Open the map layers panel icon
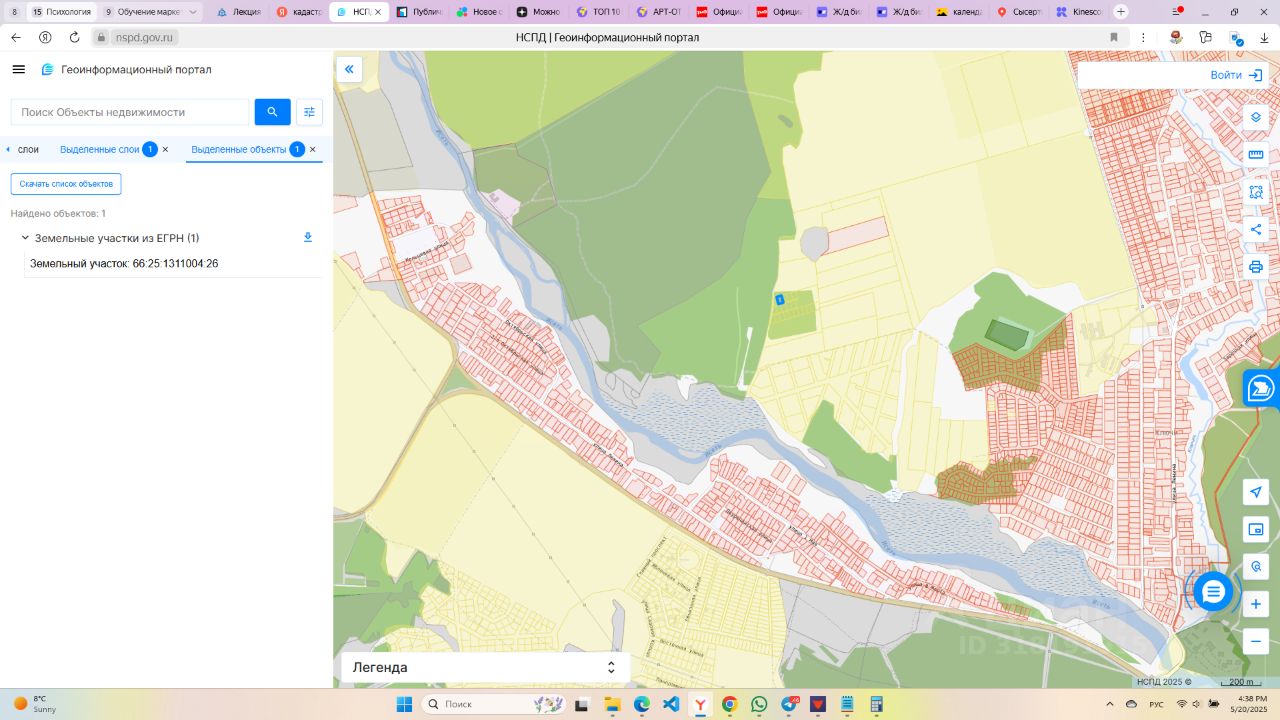1280x720 pixels. (1256, 117)
